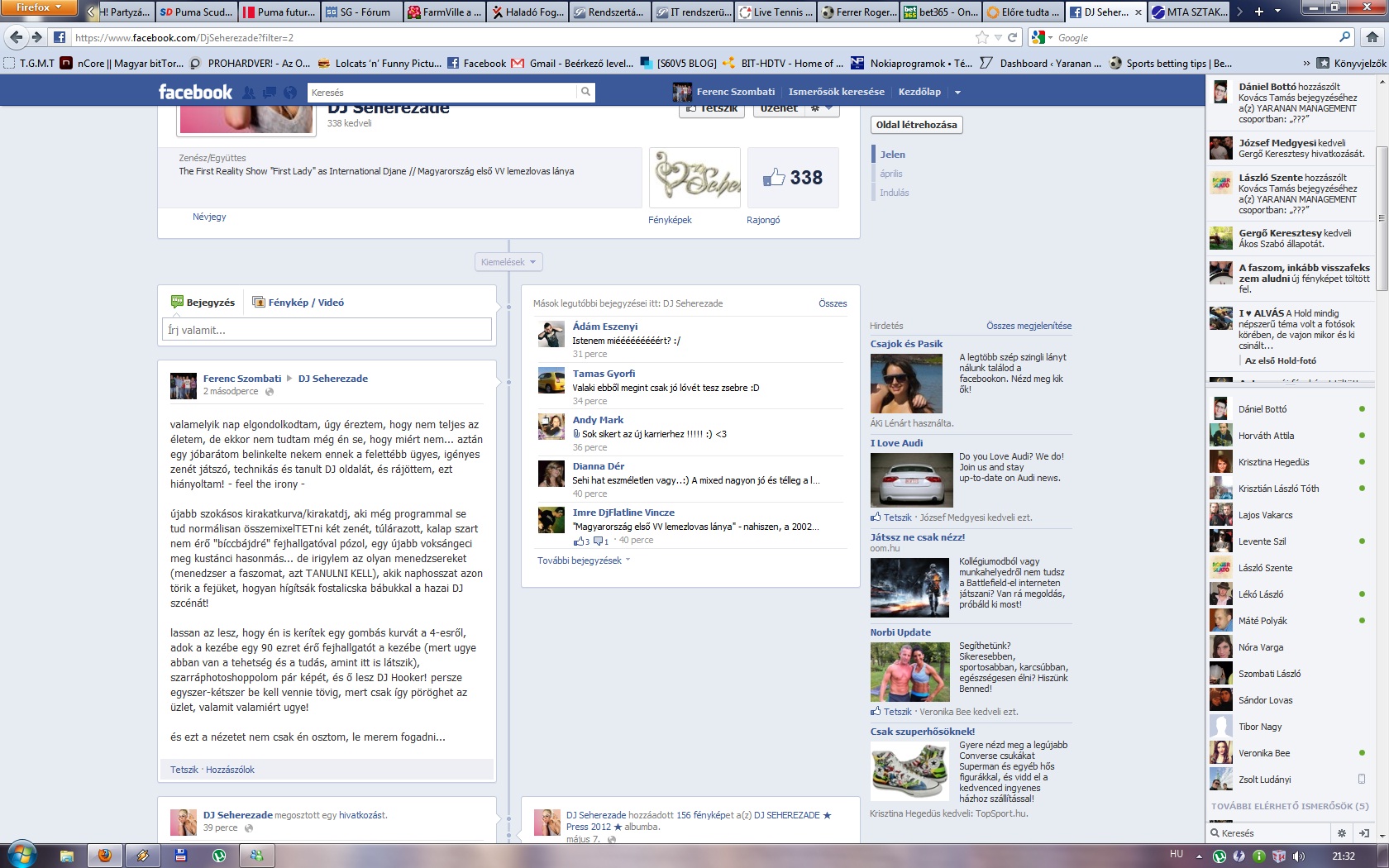Click the Windows Live Messenger taskbar icon
Image resolution: width=1389 pixels, height=868 pixels.
click(257, 856)
